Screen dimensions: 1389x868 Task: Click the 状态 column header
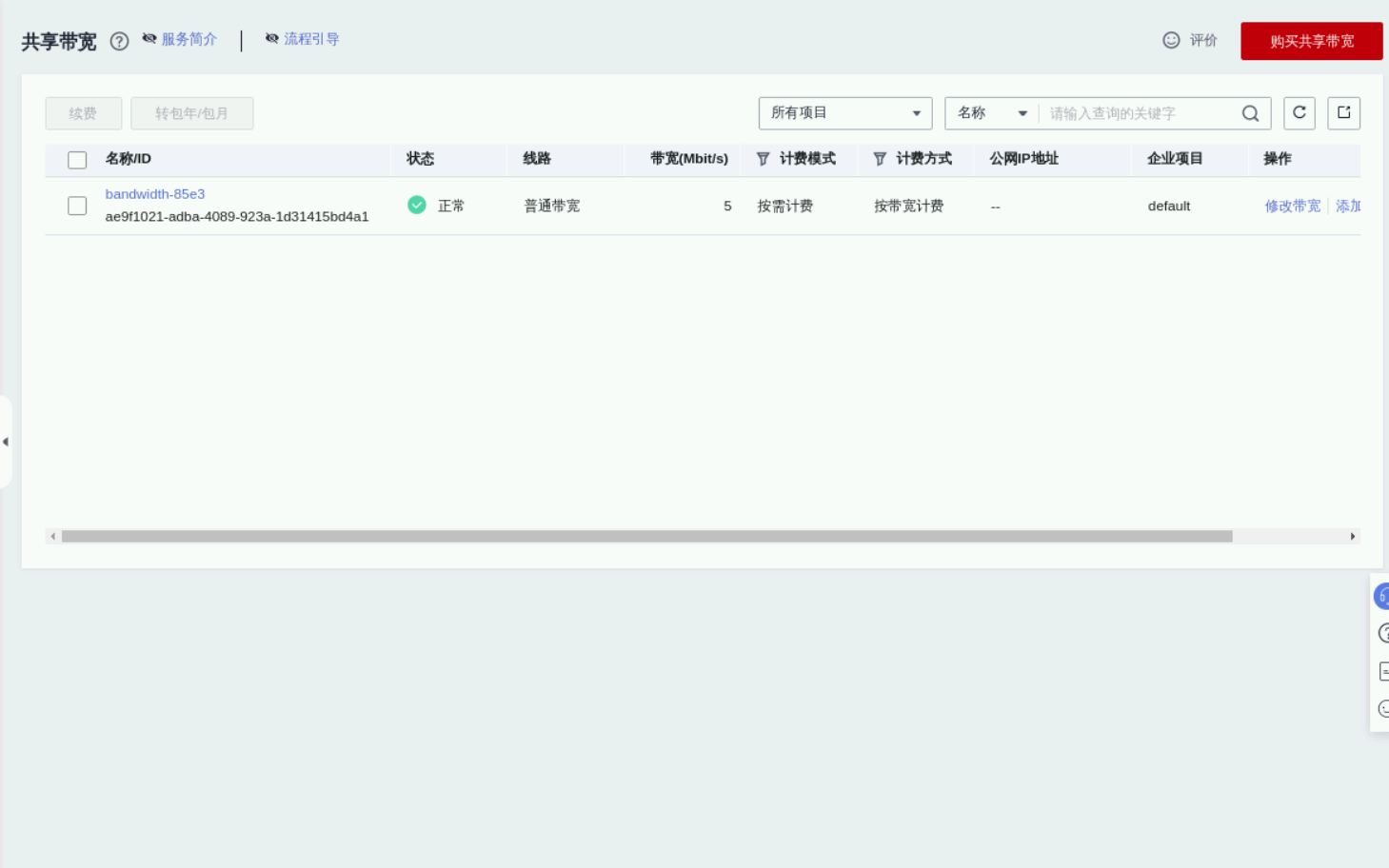pos(420,159)
